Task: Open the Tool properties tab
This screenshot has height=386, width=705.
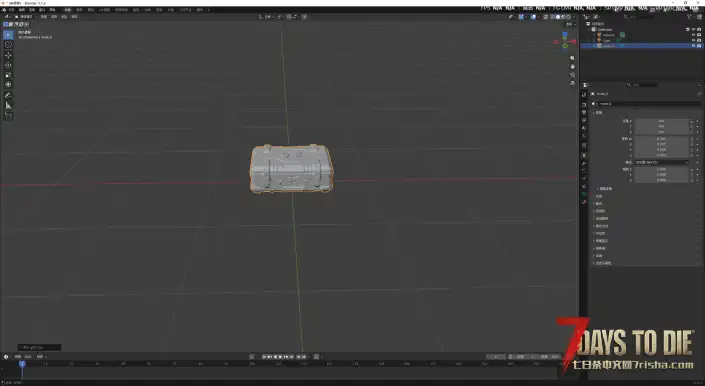Action: [x=584, y=94]
